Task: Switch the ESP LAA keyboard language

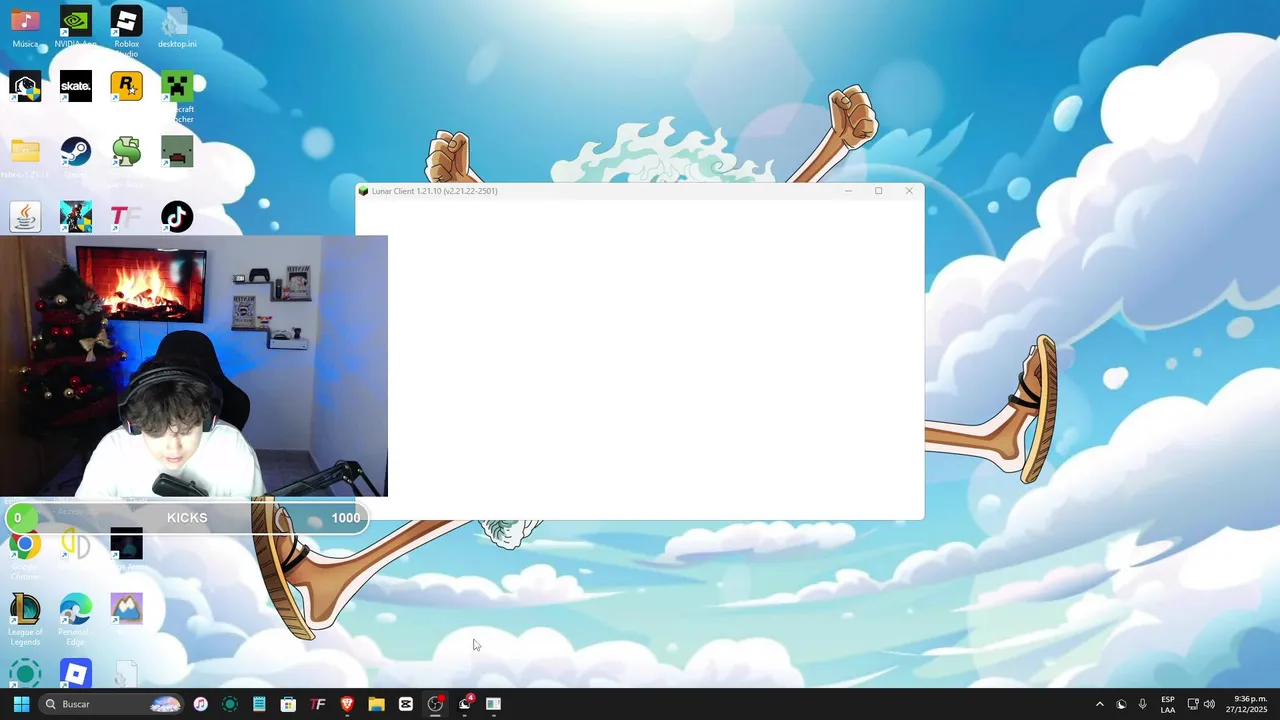Action: pyautogui.click(x=1168, y=704)
